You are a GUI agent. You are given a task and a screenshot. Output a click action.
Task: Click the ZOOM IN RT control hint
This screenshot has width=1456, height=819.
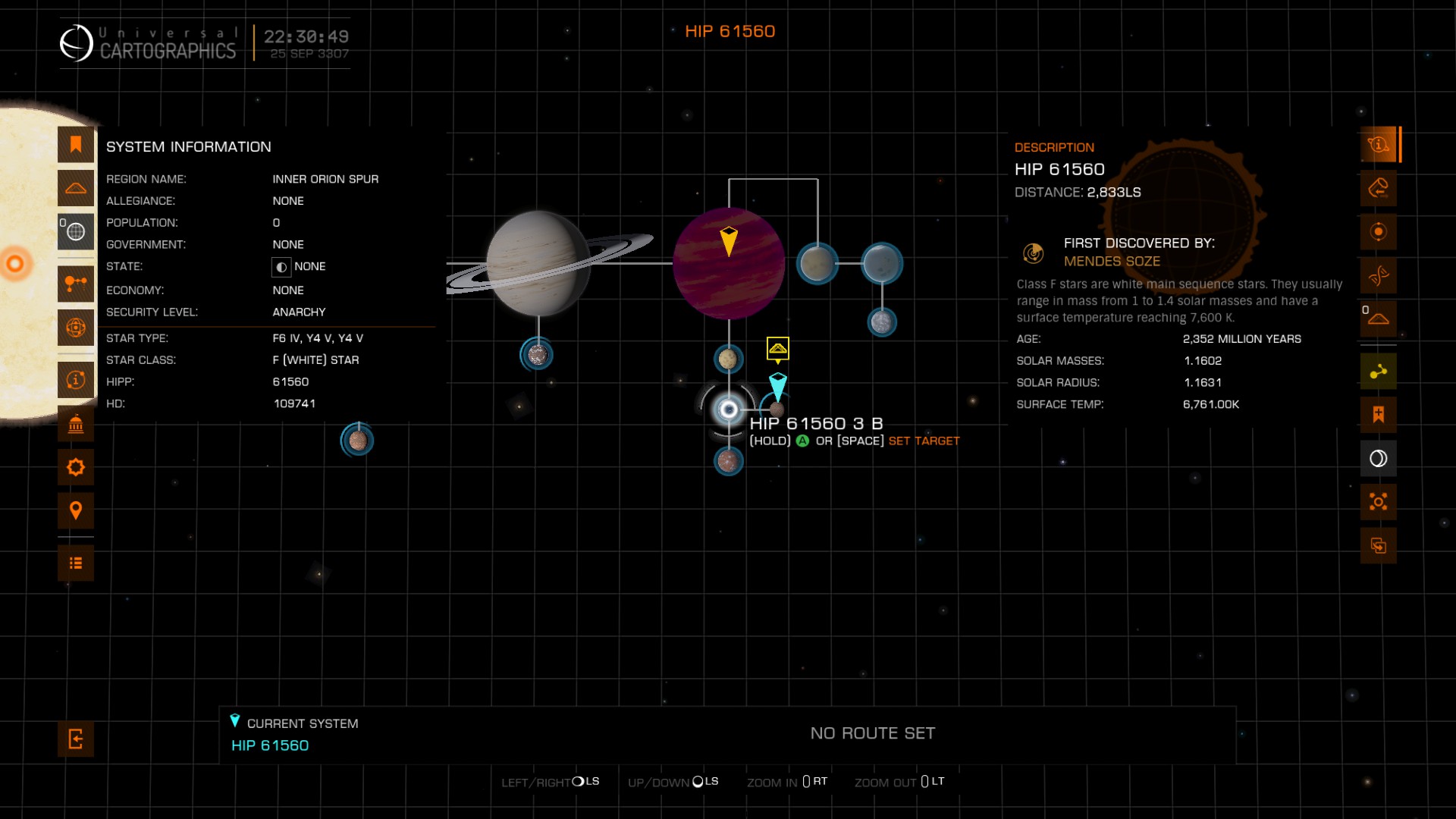(x=787, y=782)
